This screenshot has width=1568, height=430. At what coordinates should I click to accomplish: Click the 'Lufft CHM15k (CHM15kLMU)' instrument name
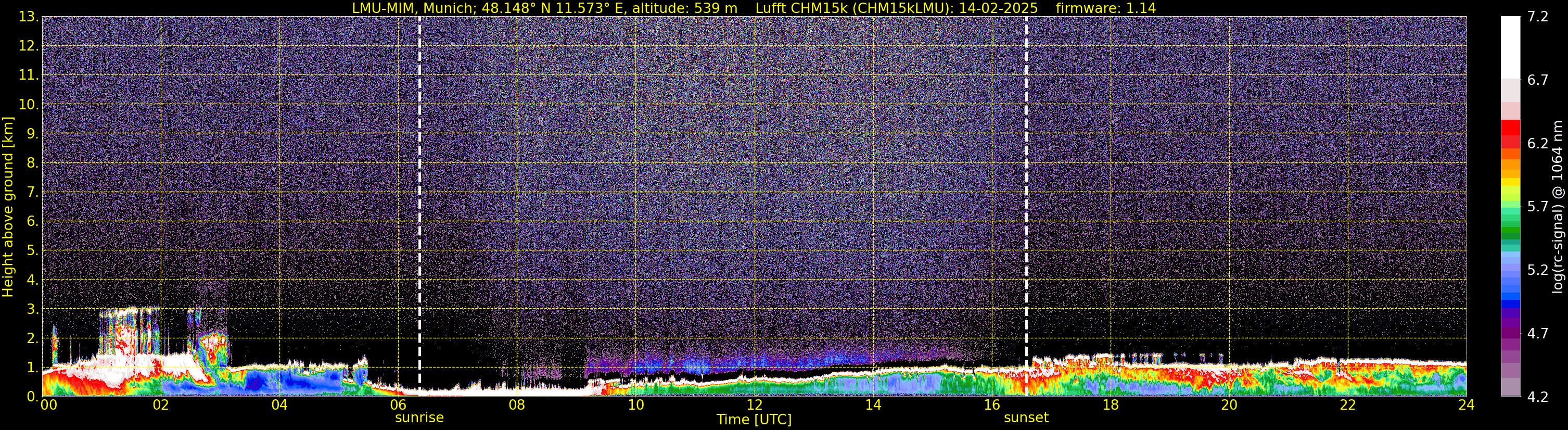[x=854, y=8]
